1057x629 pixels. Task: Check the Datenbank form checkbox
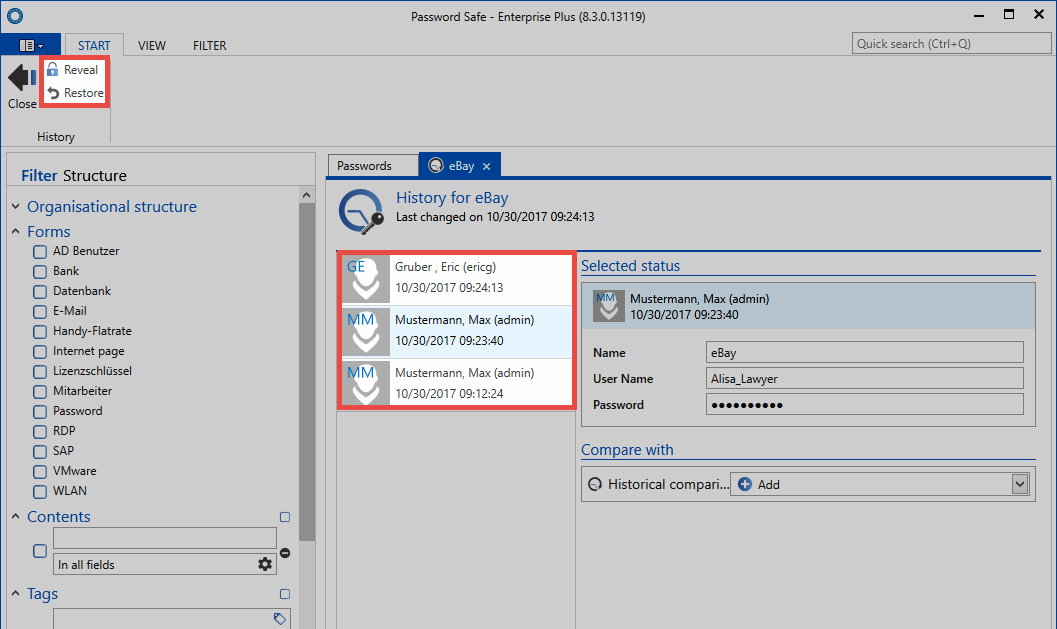click(40, 291)
